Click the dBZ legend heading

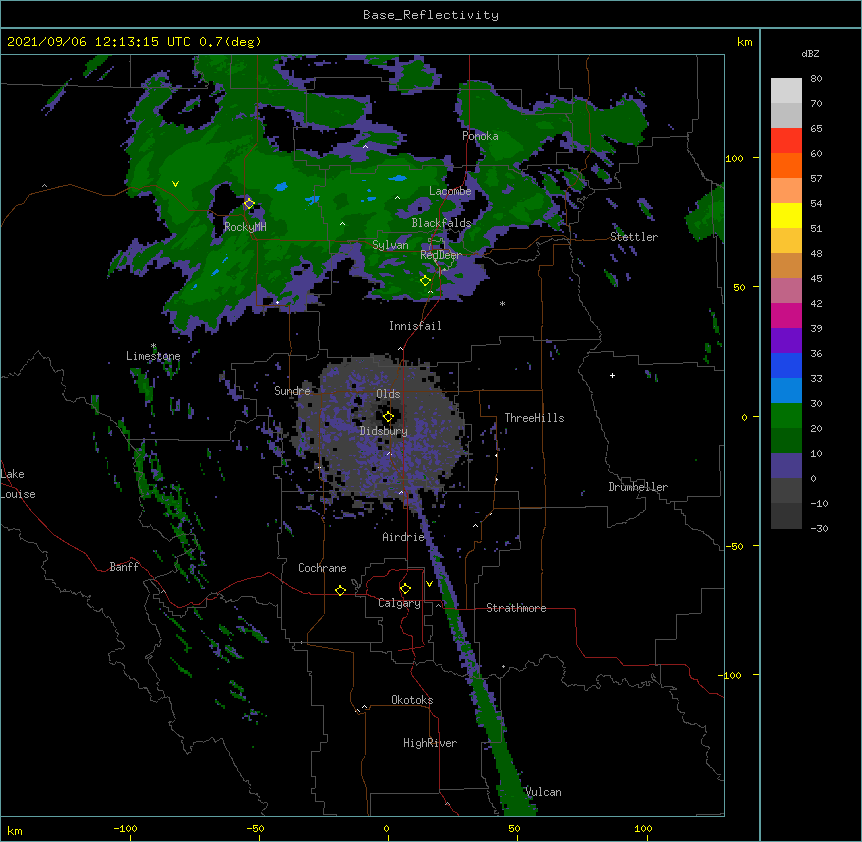pos(810,53)
